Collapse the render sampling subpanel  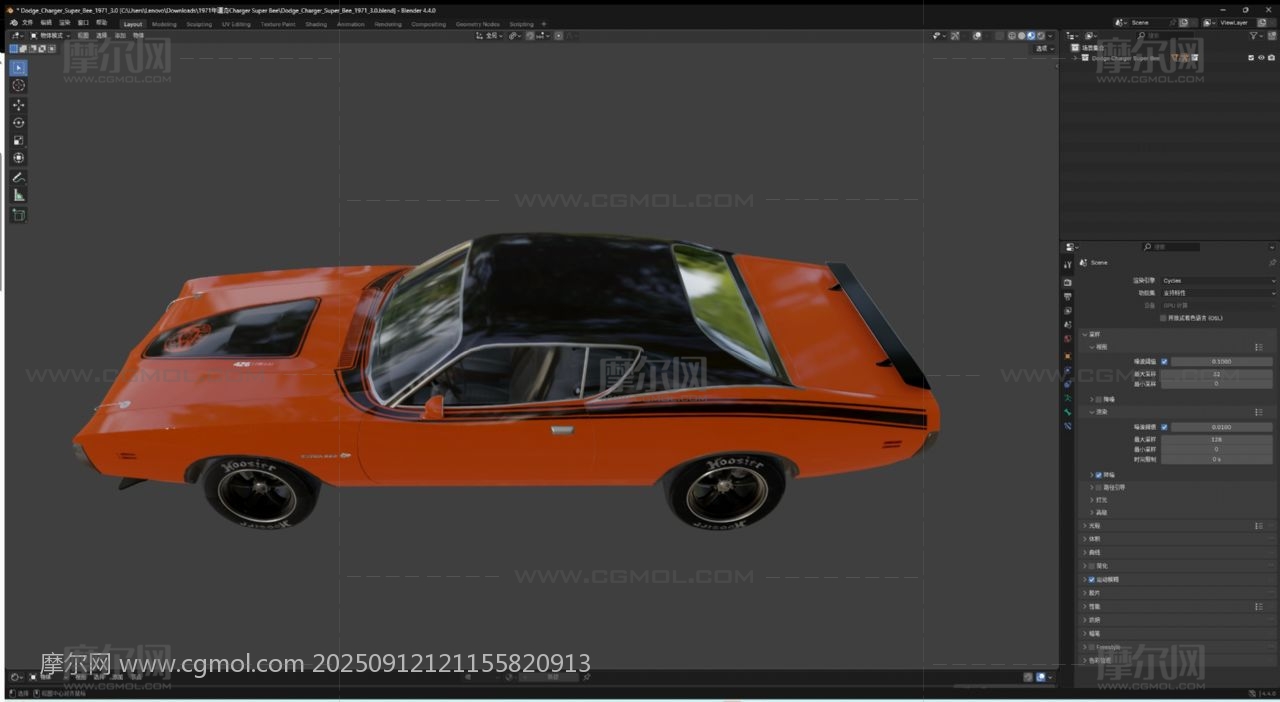point(1092,412)
